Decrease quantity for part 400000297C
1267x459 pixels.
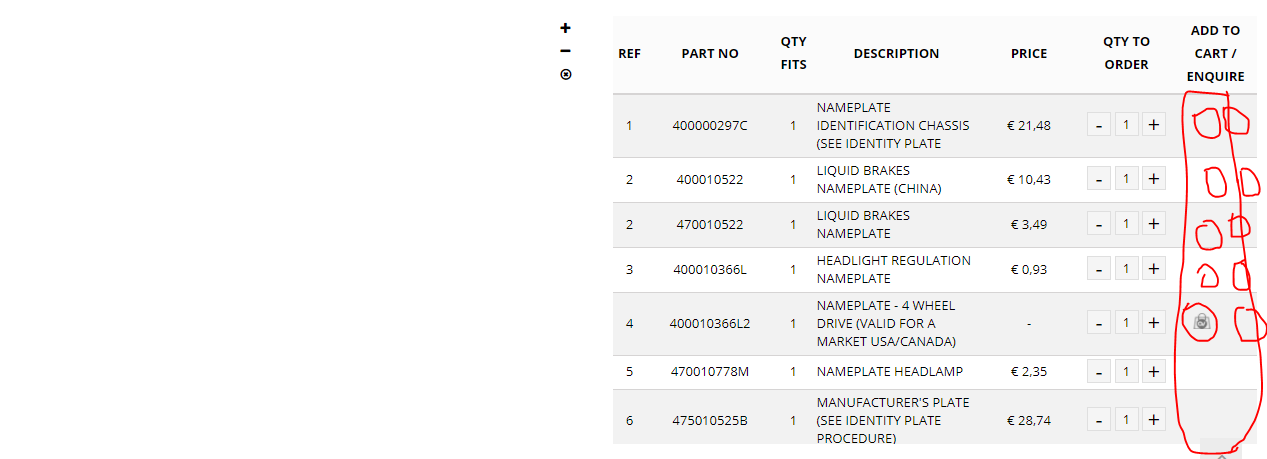pyautogui.click(x=1099, y=125)
